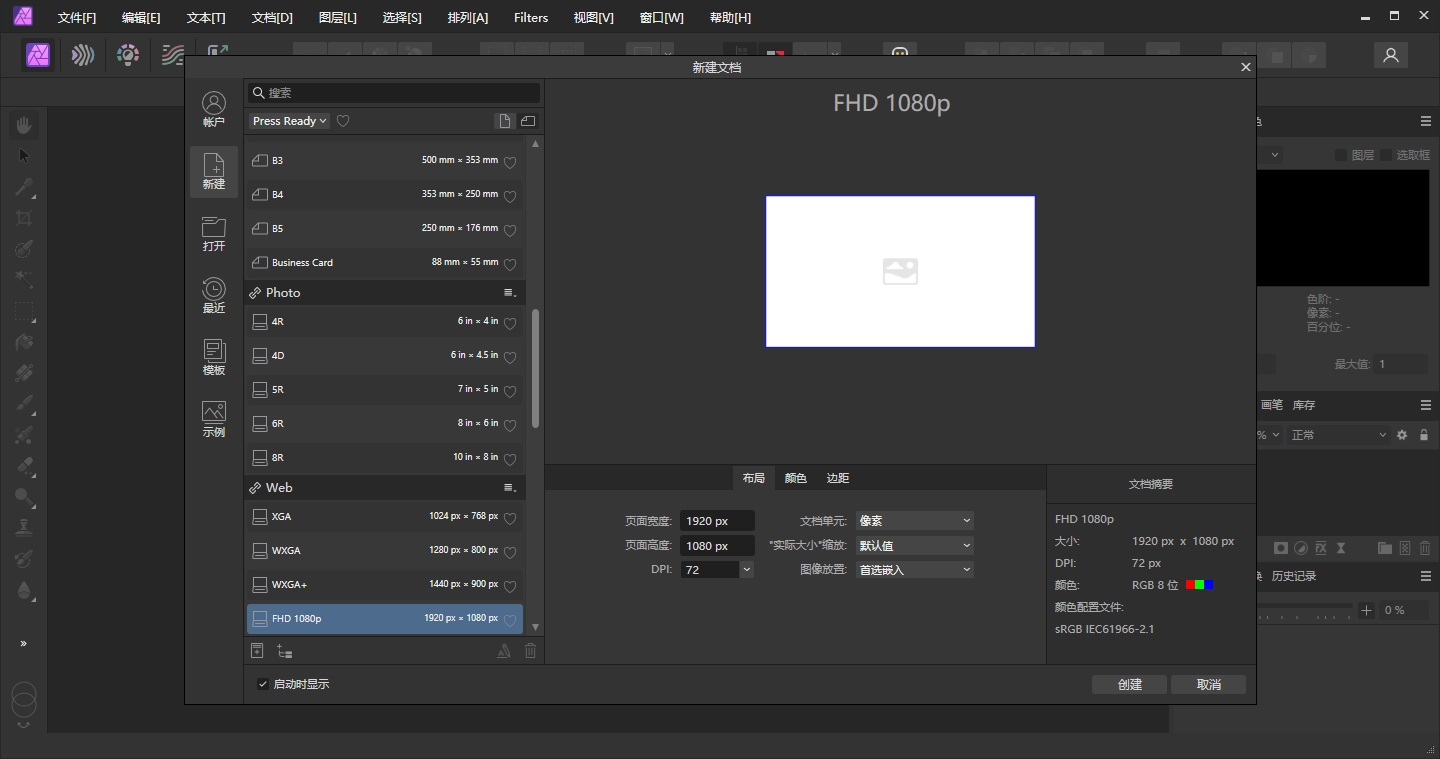Select the Color Picker tool
The width and height of the screenshot is (1440, 759).
[24, 187]
